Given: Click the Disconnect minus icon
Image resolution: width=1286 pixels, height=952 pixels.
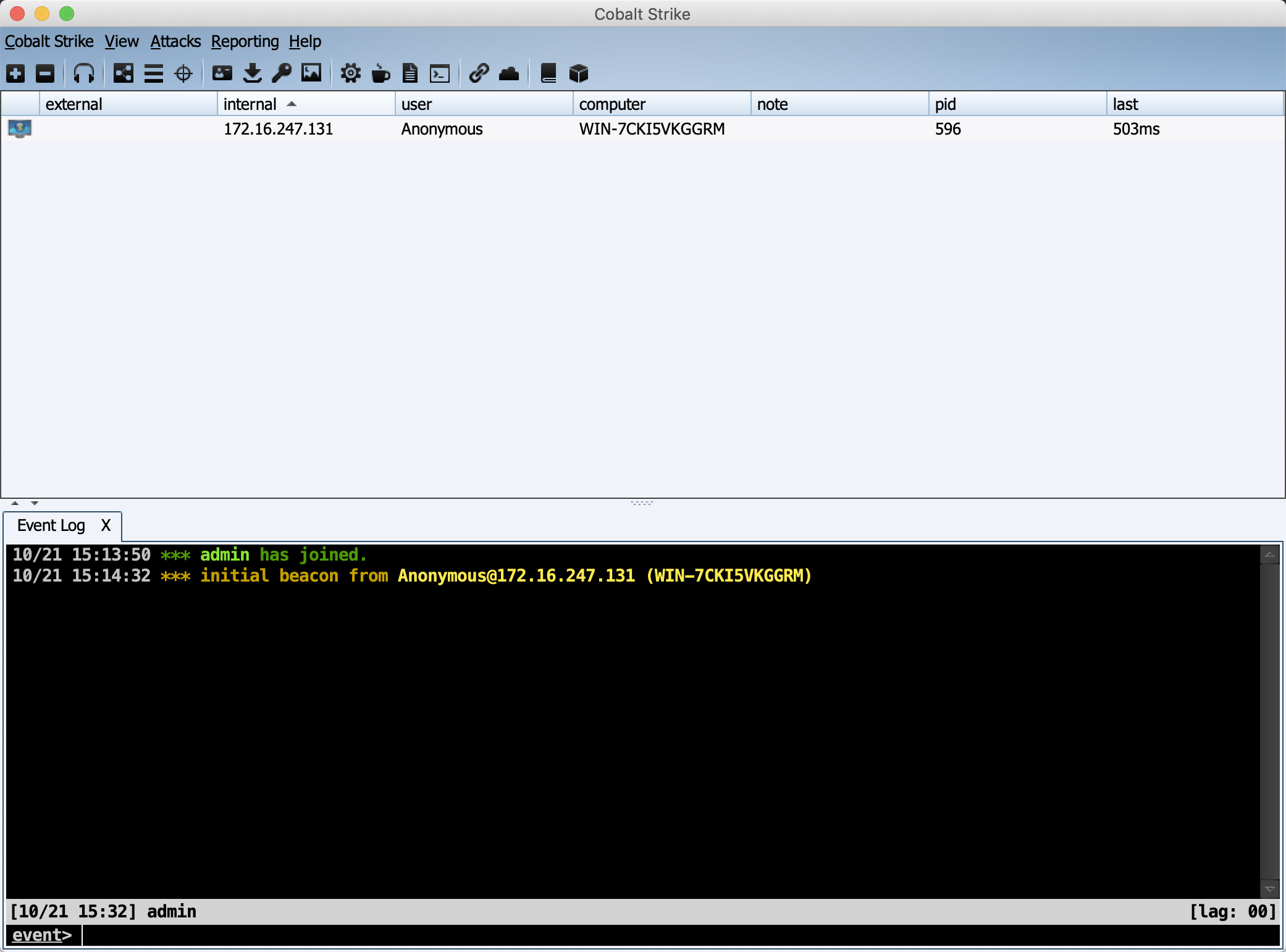Looking at the screenshot, I should (x=45, y=73).
